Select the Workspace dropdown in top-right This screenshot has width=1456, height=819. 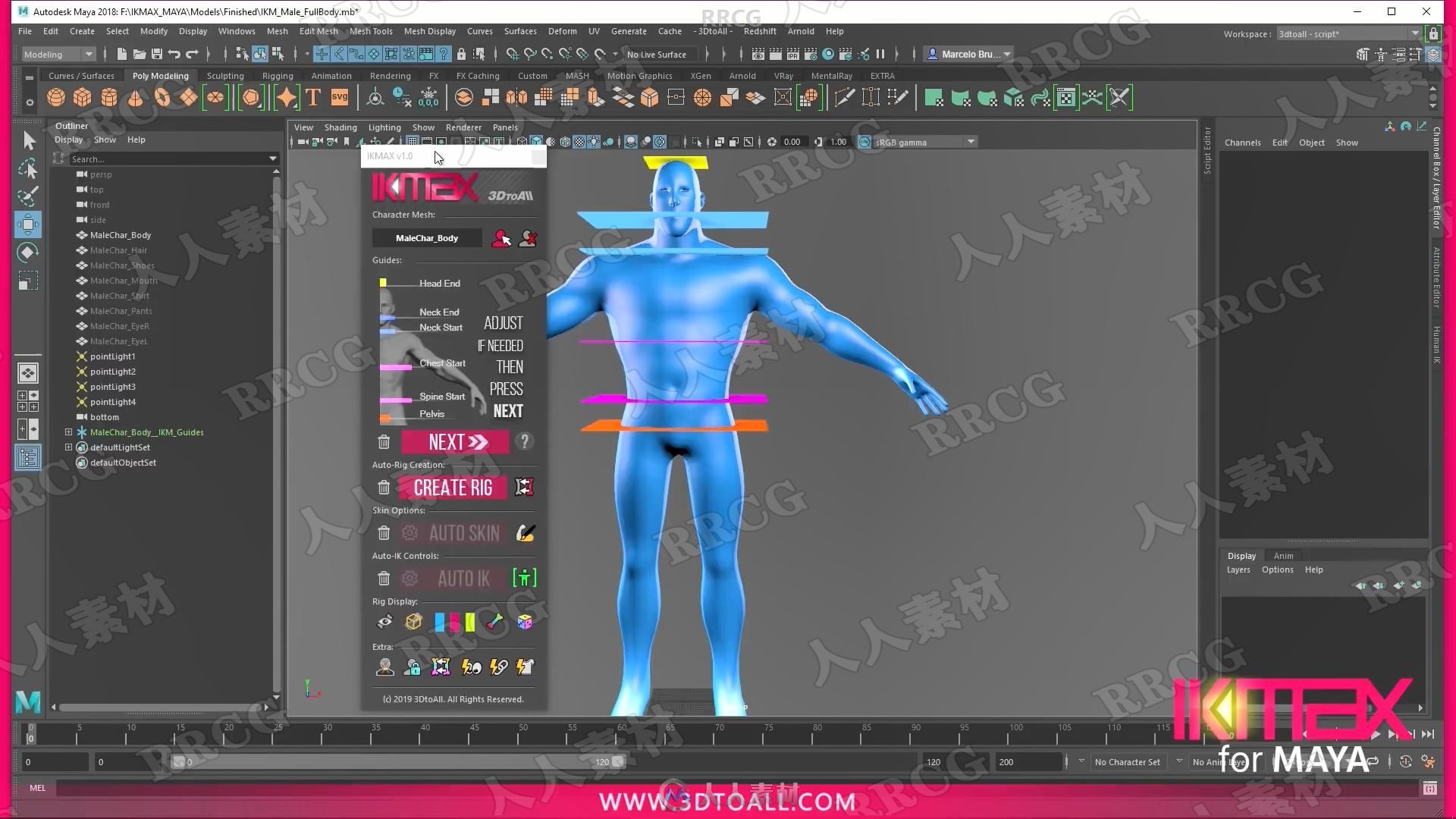1350,34
